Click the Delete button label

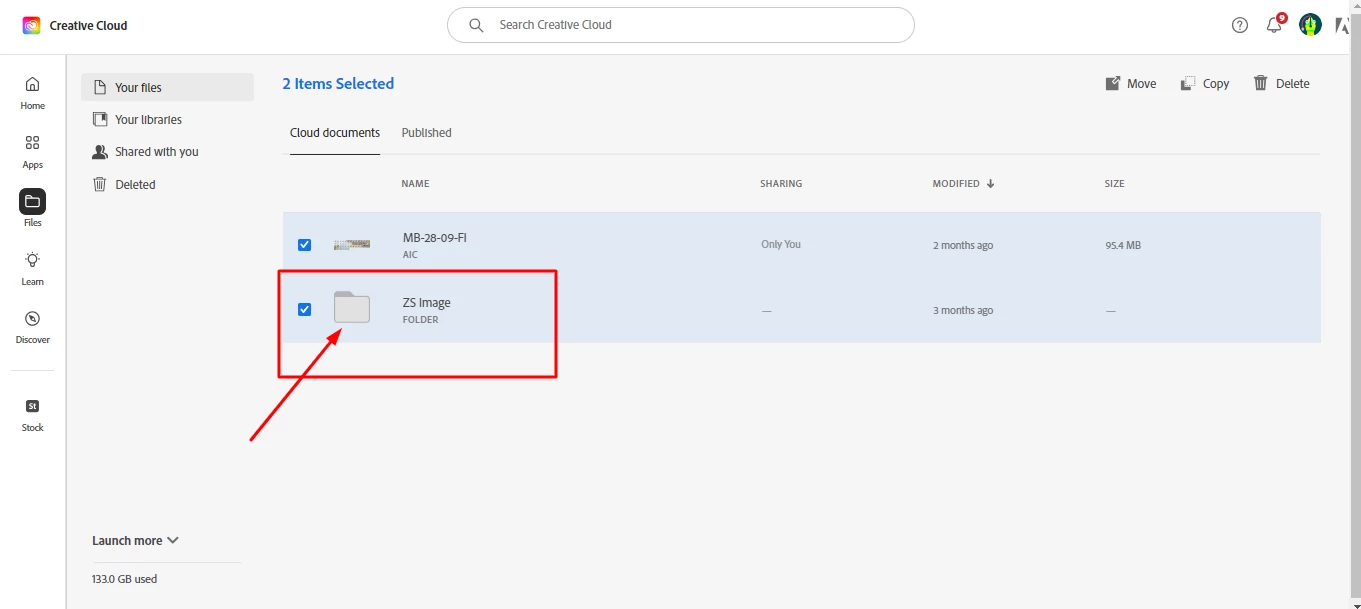1293,84
